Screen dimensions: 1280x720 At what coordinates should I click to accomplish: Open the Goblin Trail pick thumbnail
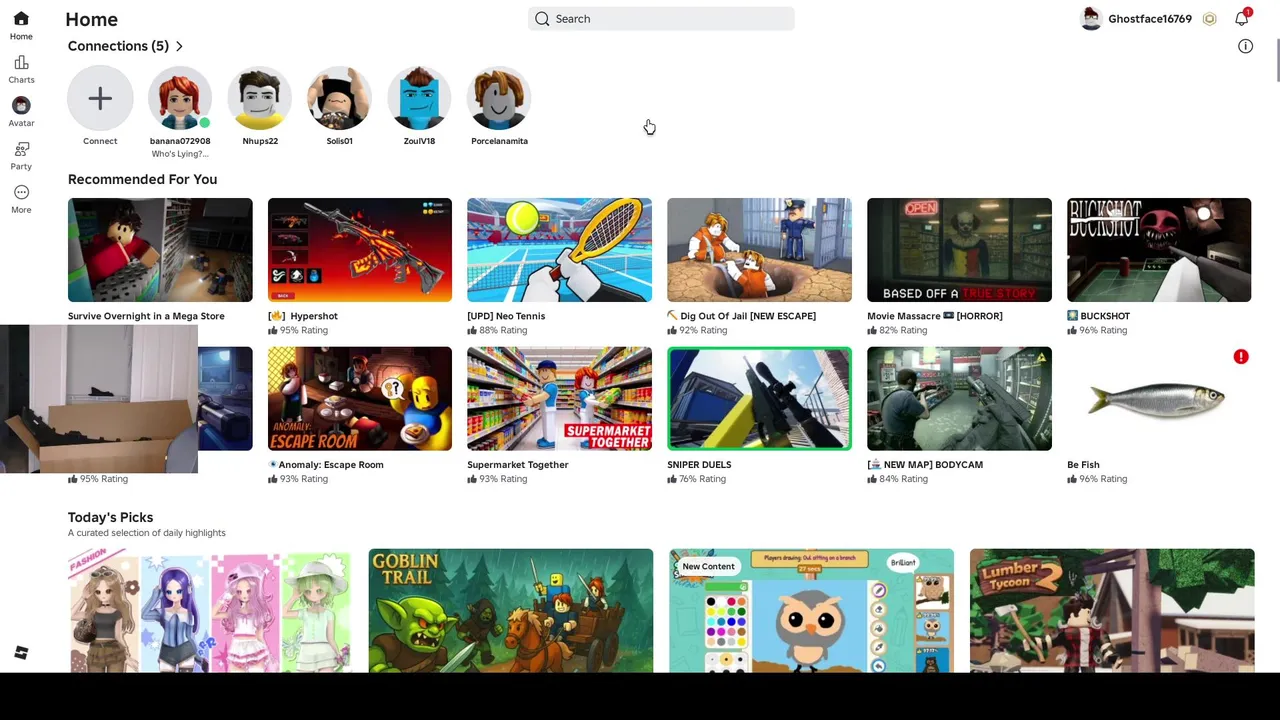click(511, 610)
